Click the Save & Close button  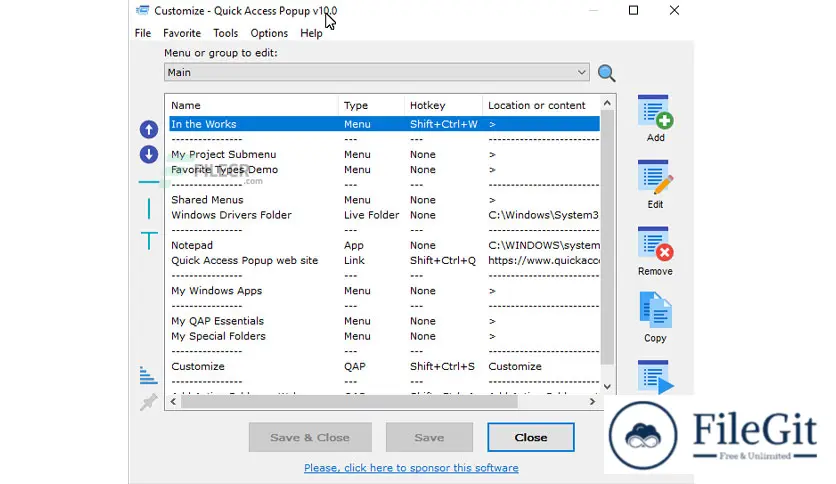(310, 437)
